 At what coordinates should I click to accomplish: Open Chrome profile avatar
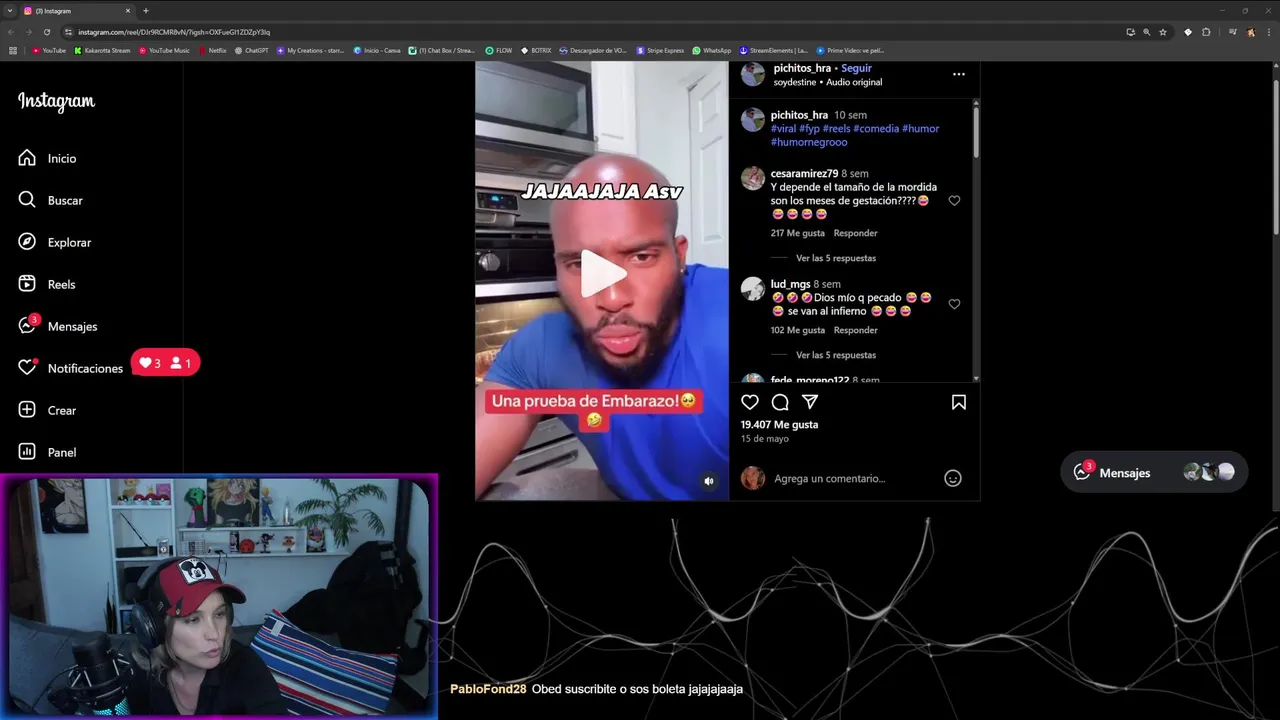(x=1251, y=32)
